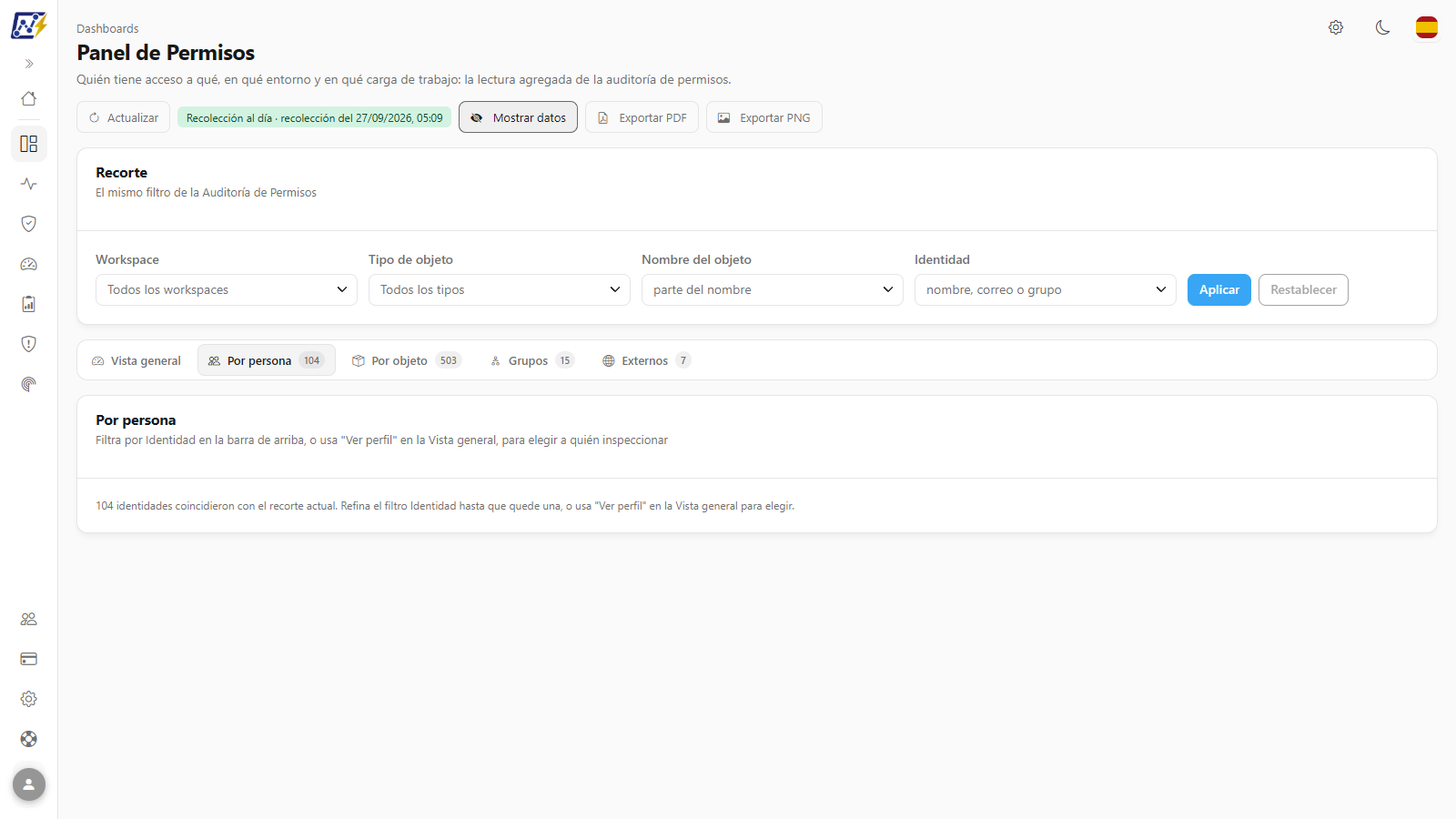Switch to the Grupos tab
Image resolution: width=1456 pixels, height=819 pixels.
coord(532,360)
